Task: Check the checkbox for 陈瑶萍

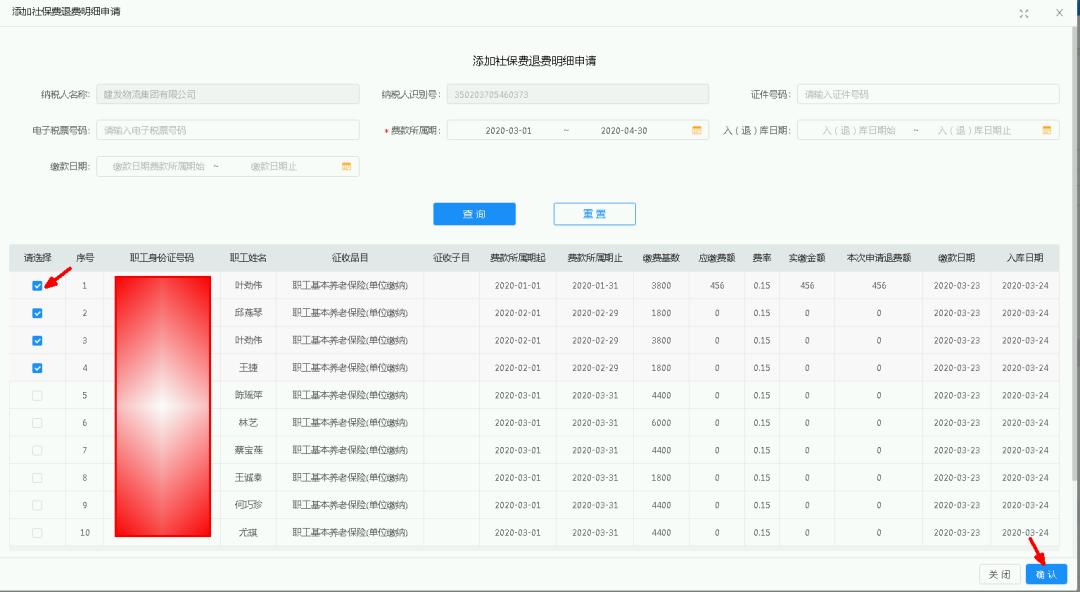Action: [x=36, y=395]
